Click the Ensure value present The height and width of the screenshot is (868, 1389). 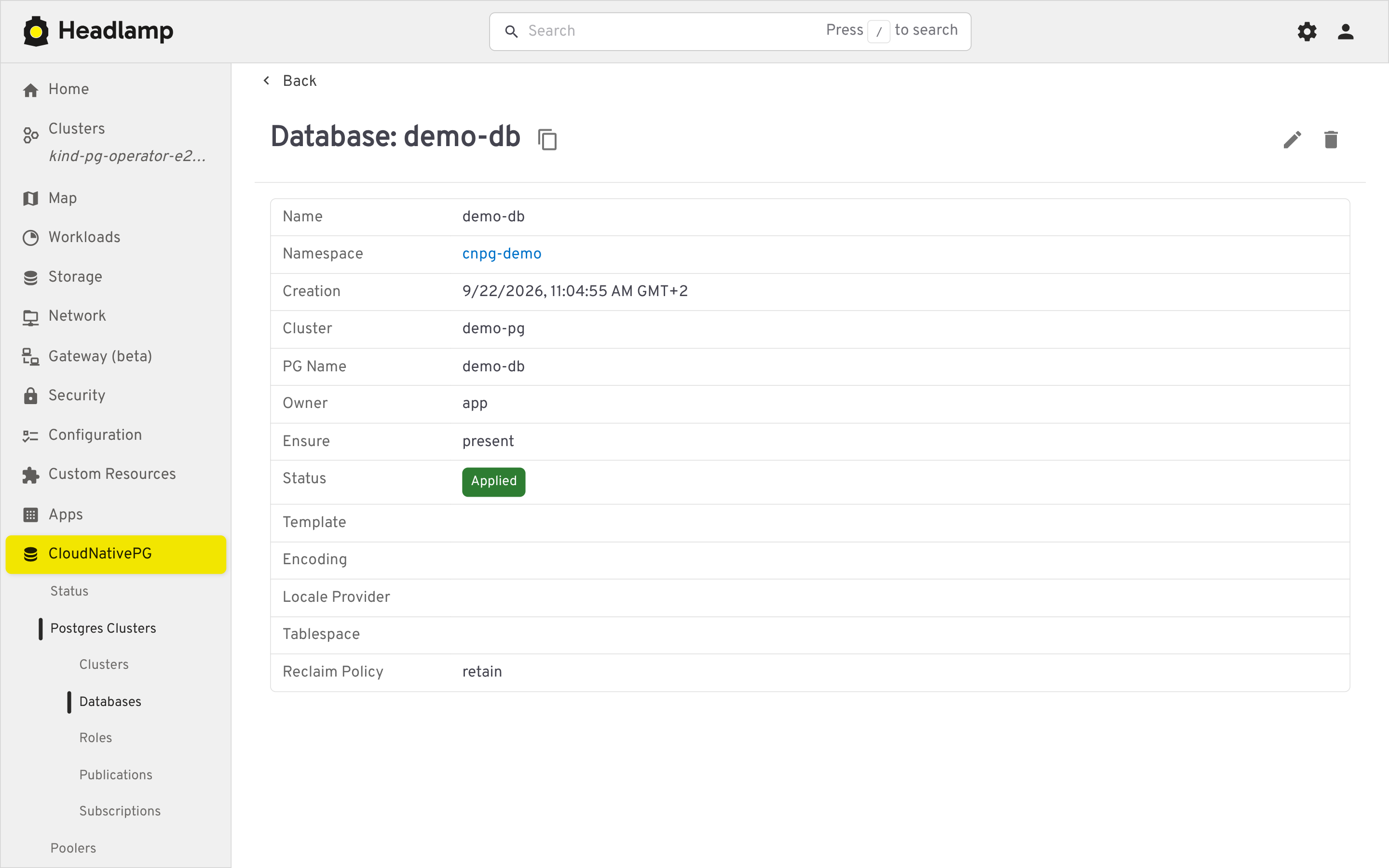click(488, 441)
